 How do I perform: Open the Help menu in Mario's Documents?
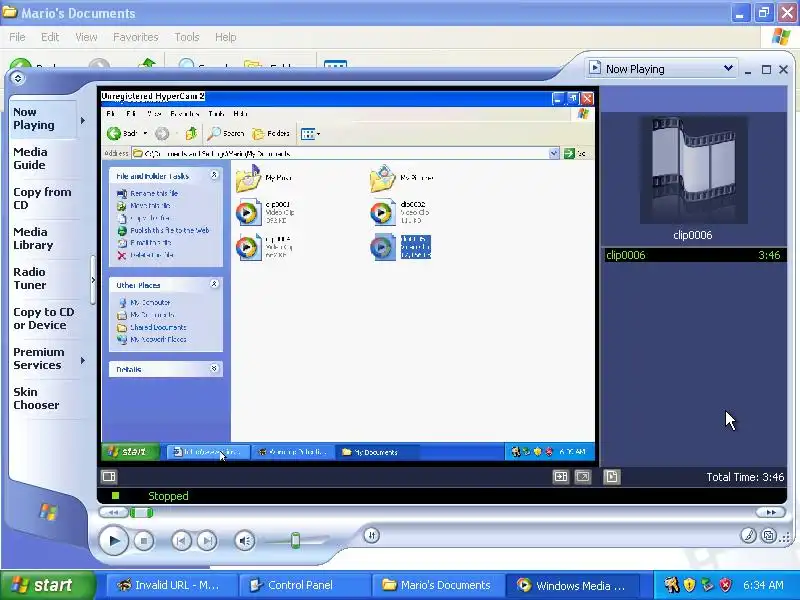(x=226, y=37)
